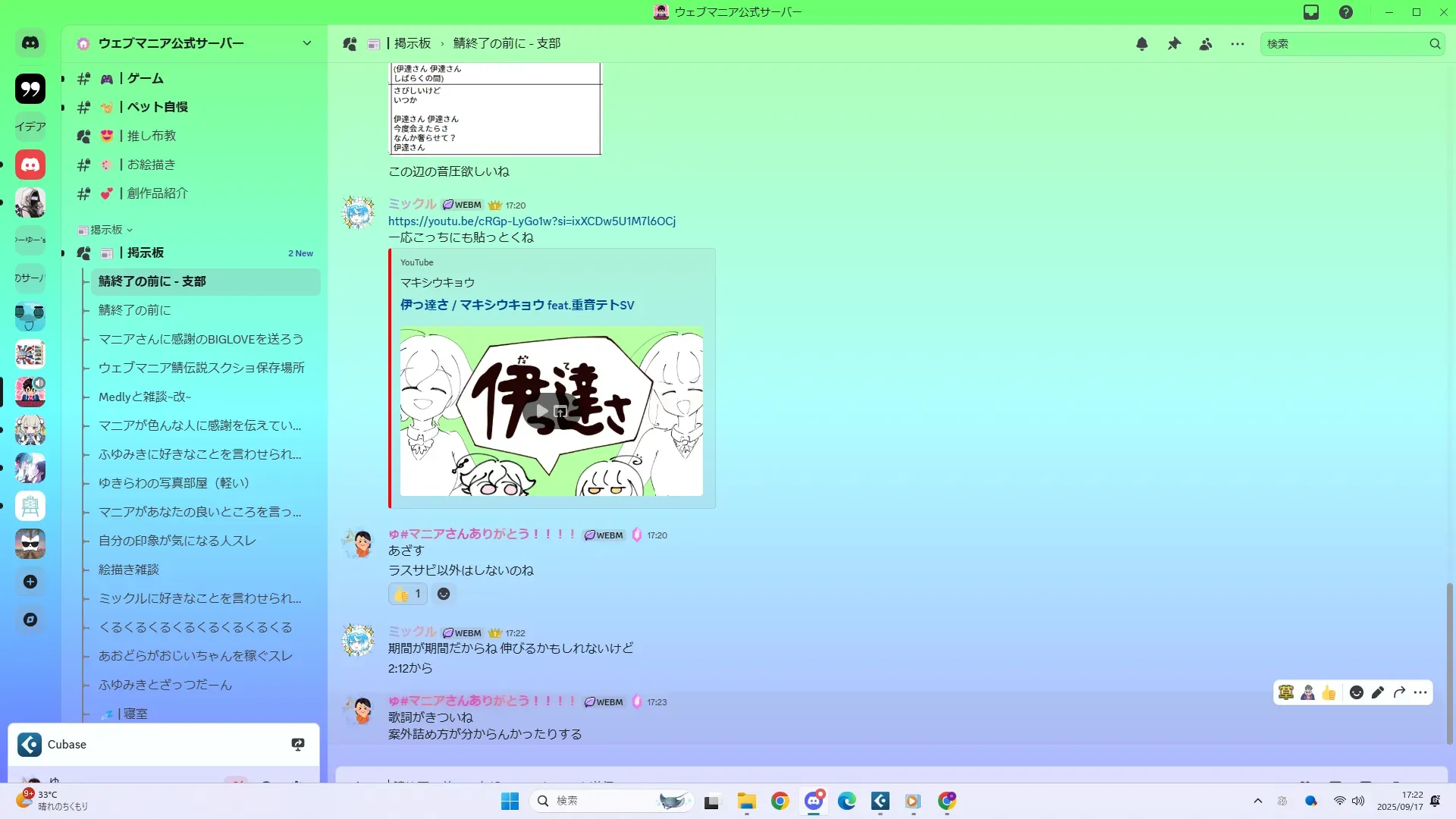
Task: Edit message with the pencil icon
Action: (1378, 692)
